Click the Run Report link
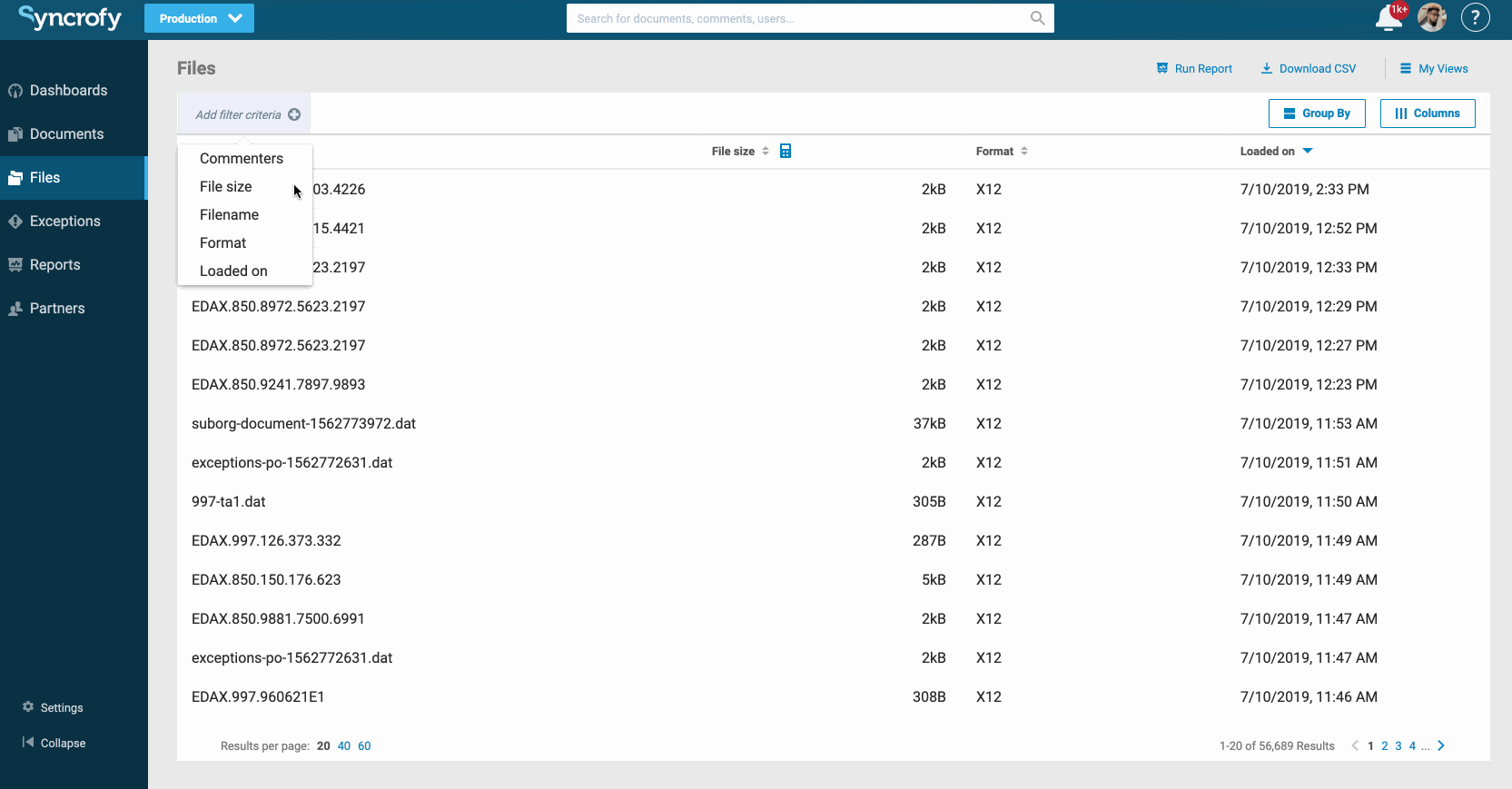 (x=1194, y=69)
